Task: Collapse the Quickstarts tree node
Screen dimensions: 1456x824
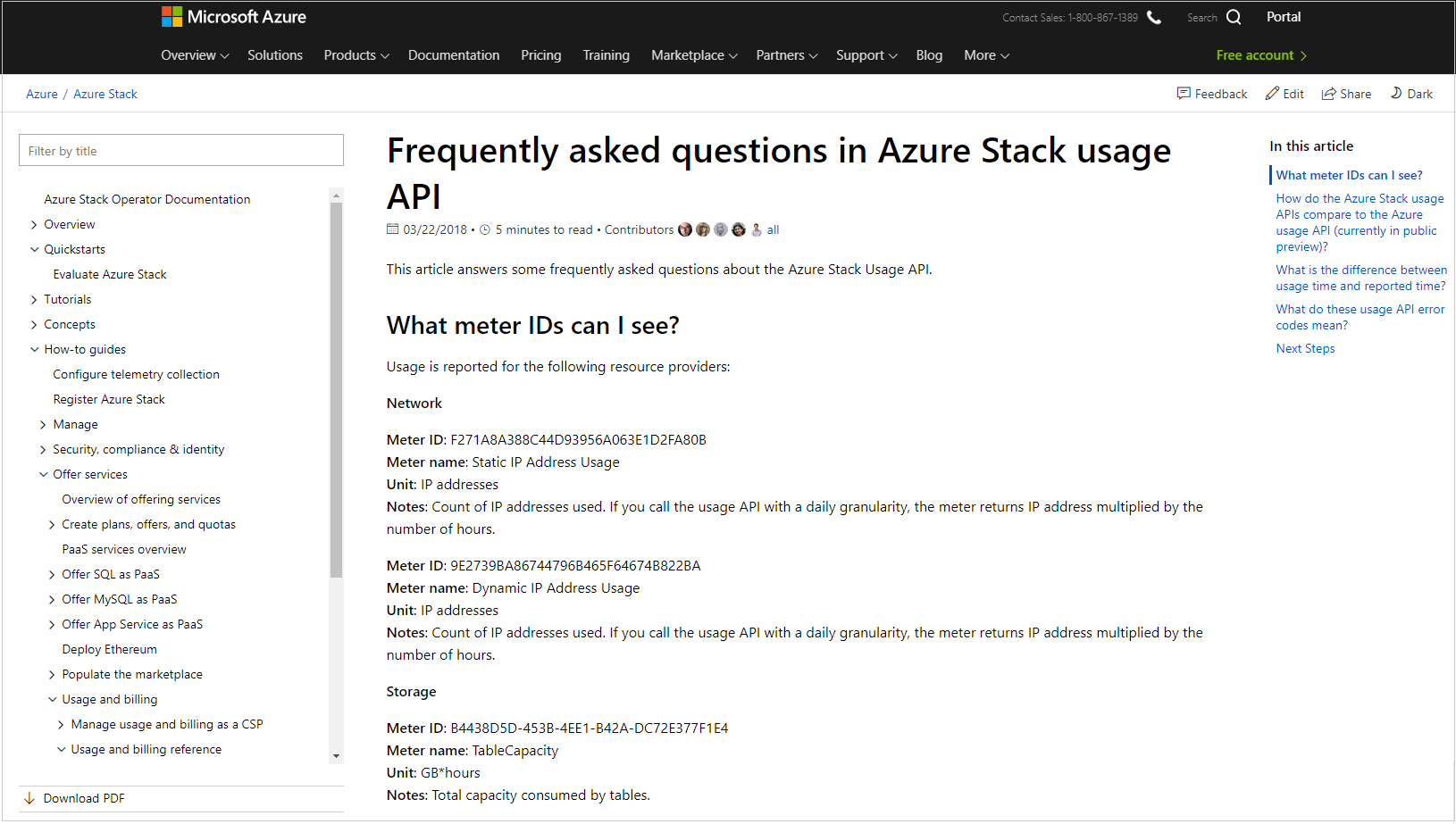Action: (34, 249)
